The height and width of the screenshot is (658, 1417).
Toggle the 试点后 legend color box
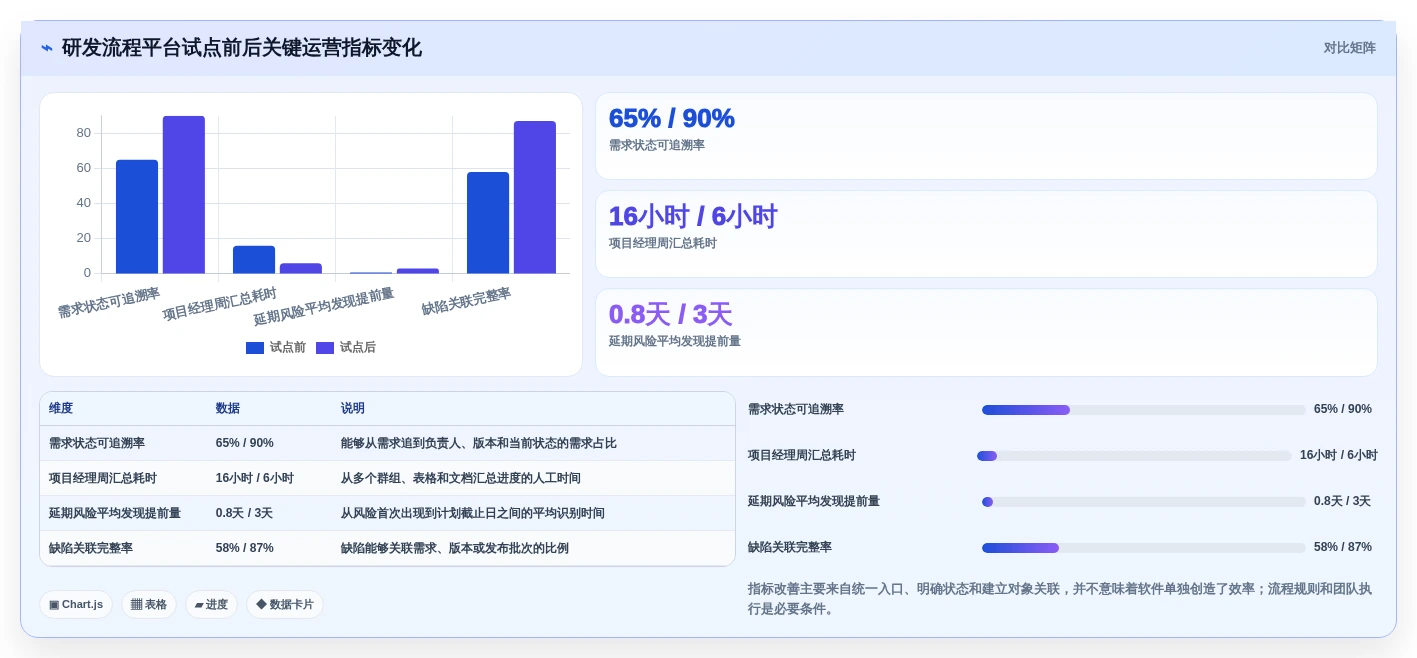point(325,348)
